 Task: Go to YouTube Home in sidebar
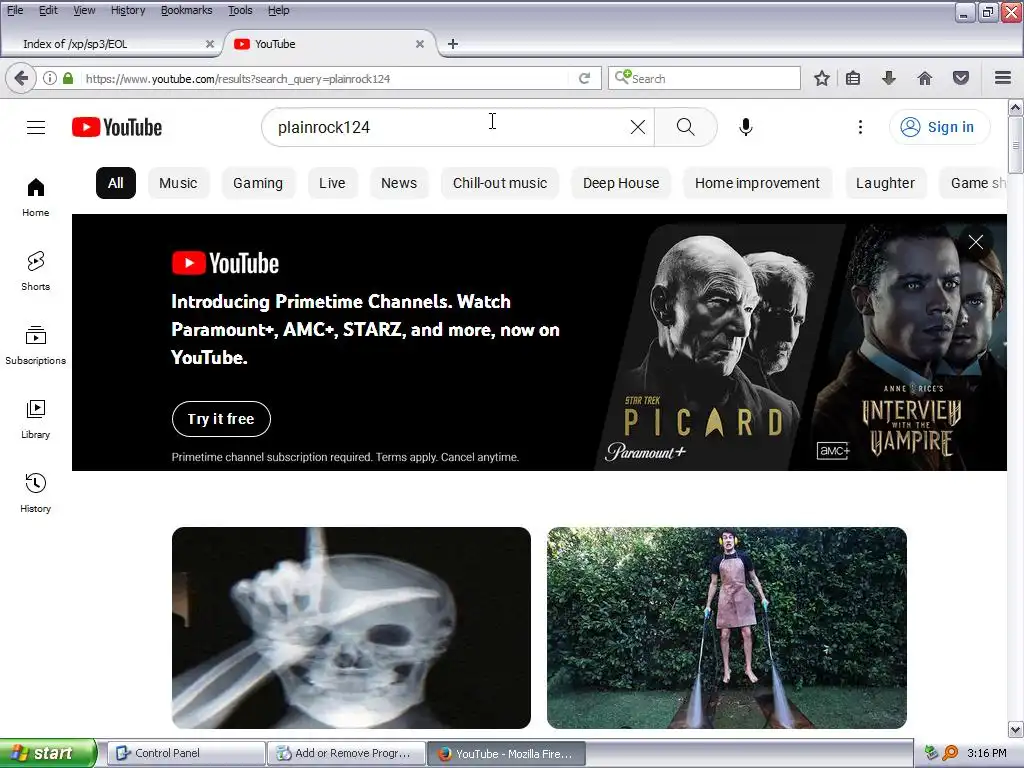(x=36, y=197)
